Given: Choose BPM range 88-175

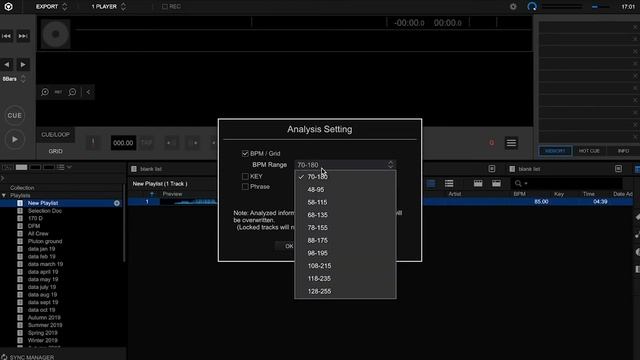Looking at the screenshot, I should 345,240.
